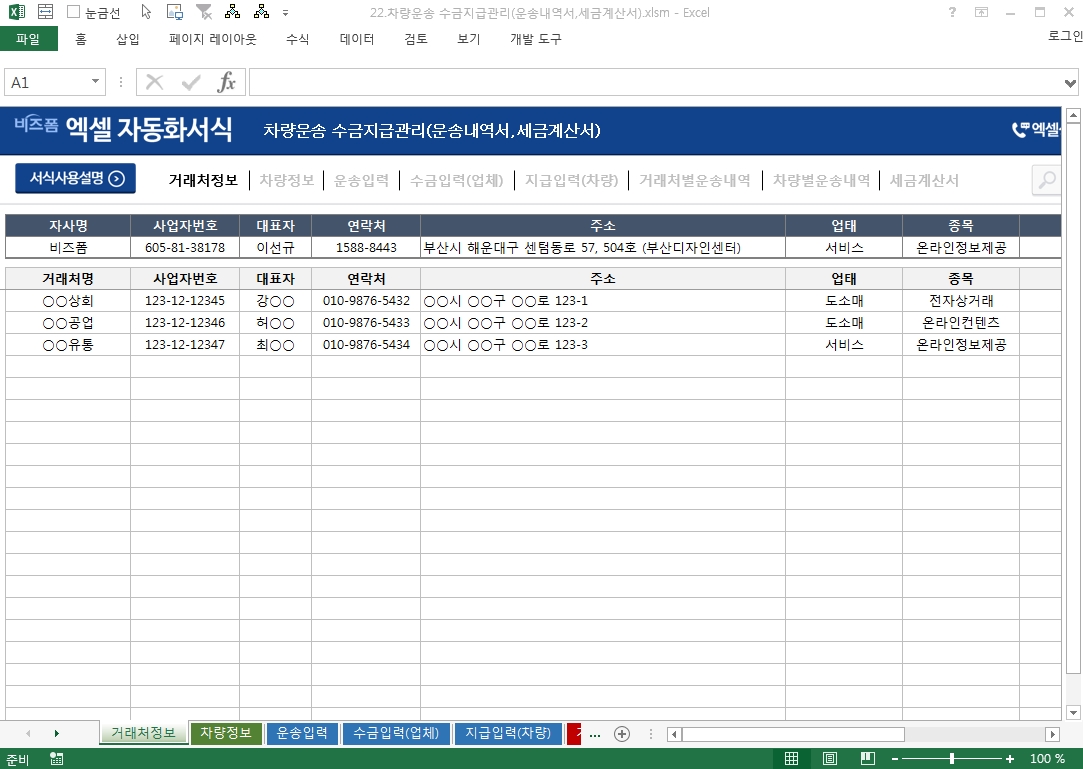The width and height of the screenshot is (1083, 769).
Task: Click the macro recording icon in status bar
Action: point(56,759)
